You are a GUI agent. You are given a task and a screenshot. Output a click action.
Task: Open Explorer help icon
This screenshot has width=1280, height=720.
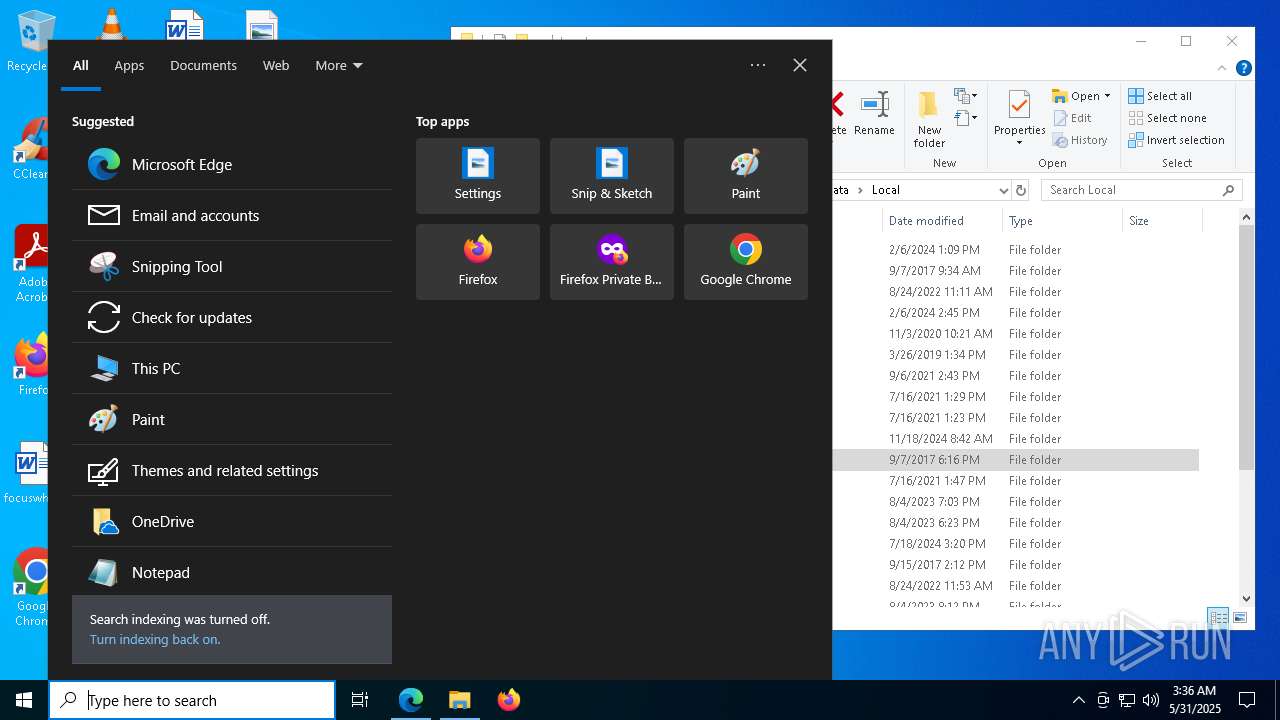click(x=1244, y=68)
